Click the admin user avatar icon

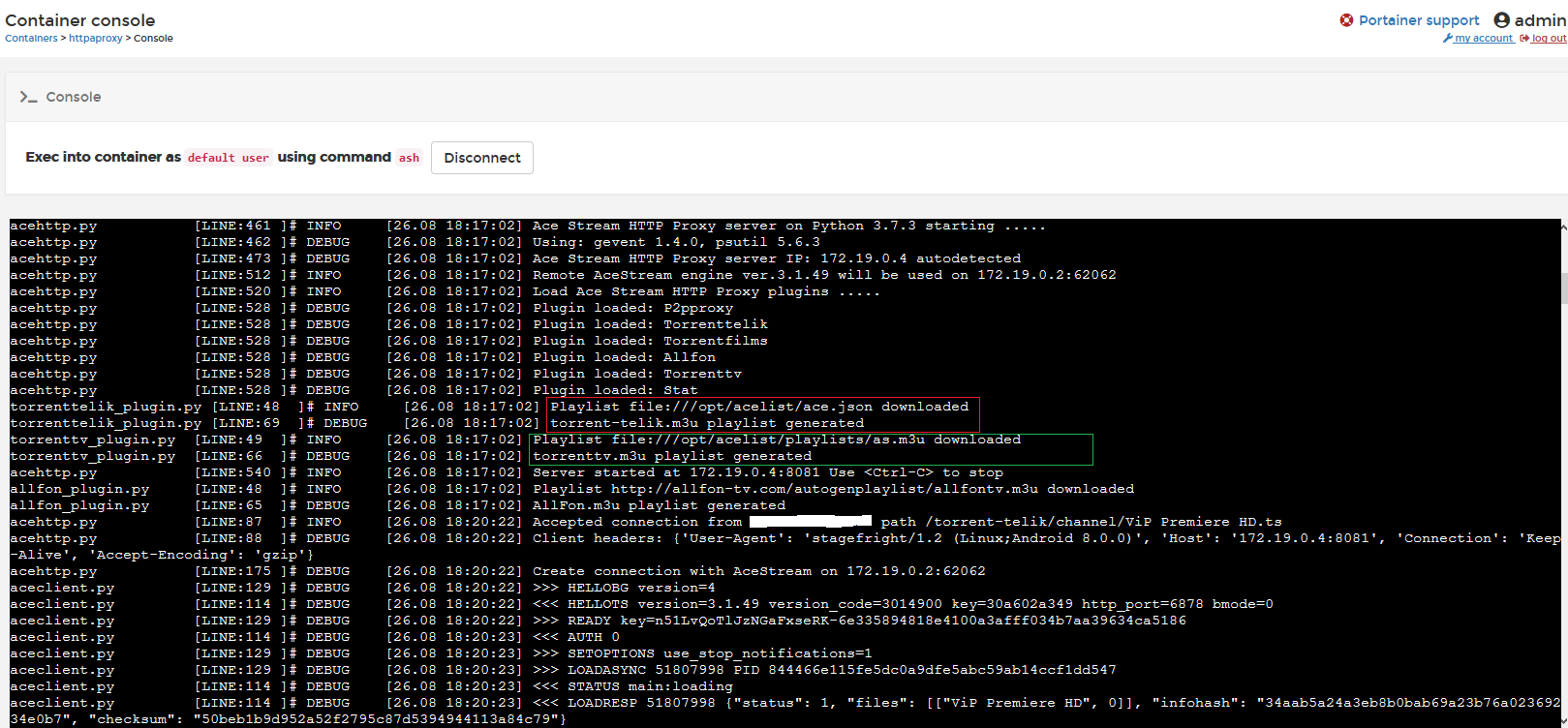pyautogui.click(x=1501, y=20)
